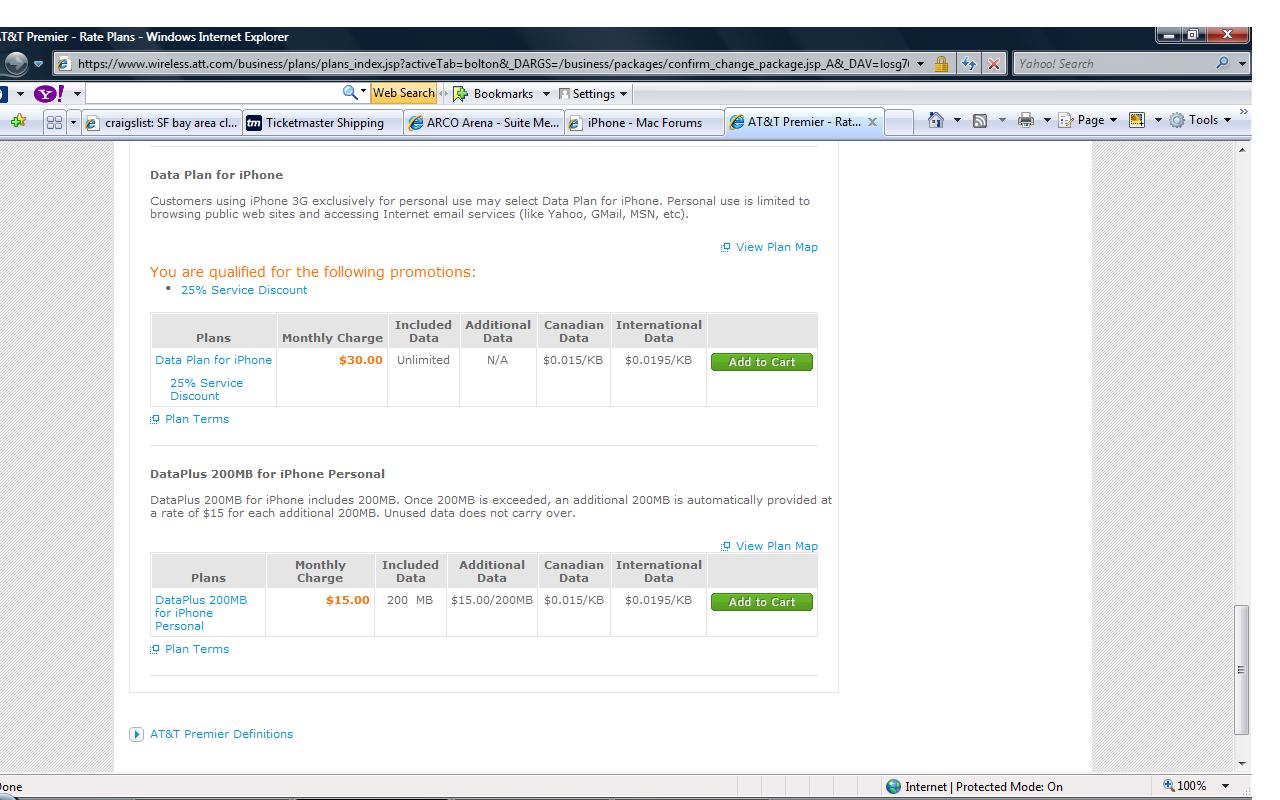Click the Refresh page icon

(x=969, y=63)
